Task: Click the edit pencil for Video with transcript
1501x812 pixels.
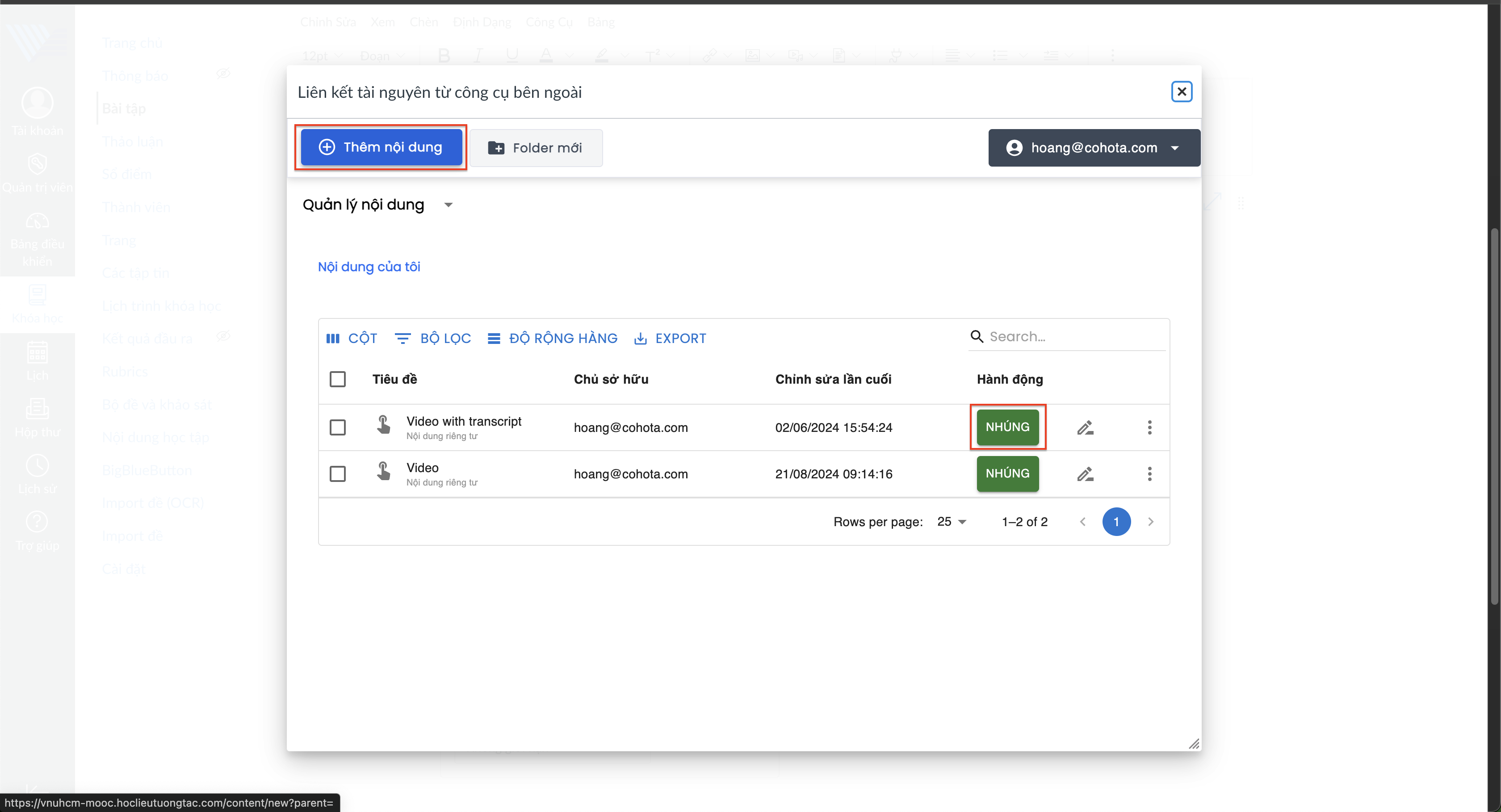Action: (1084, 427)
